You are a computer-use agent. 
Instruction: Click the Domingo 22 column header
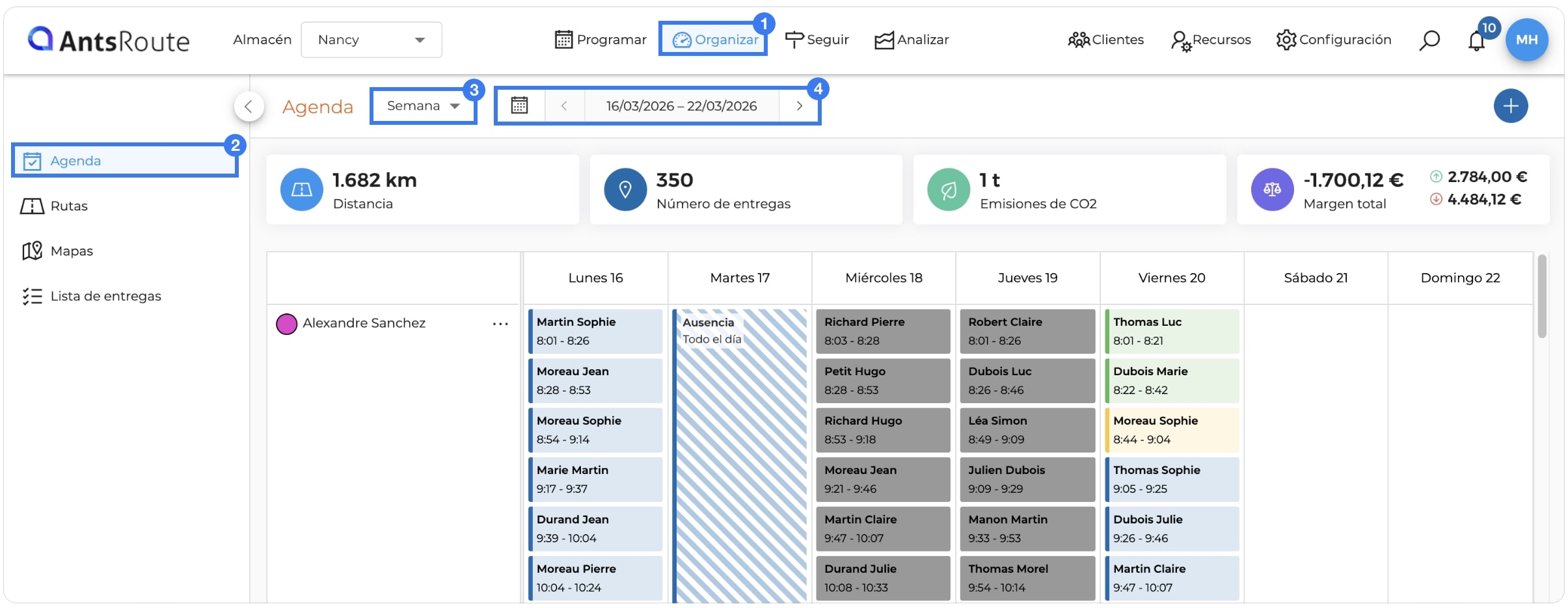coord(1460,278)
